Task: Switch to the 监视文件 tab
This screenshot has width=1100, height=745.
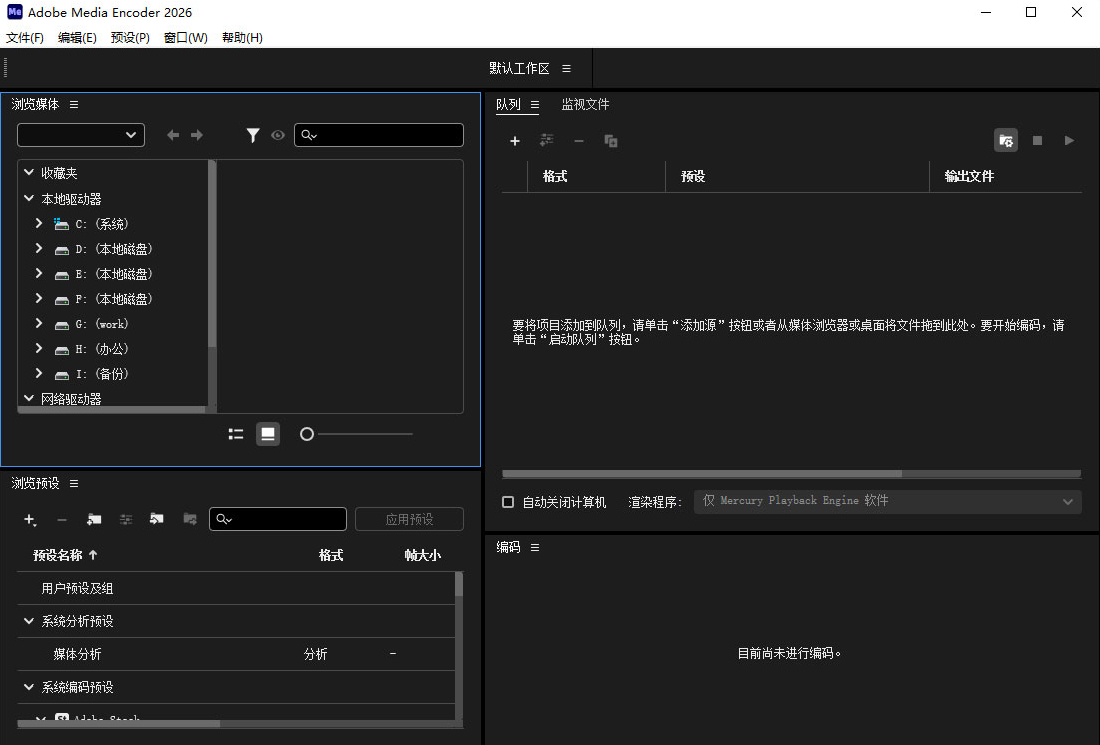Action: 585,104
